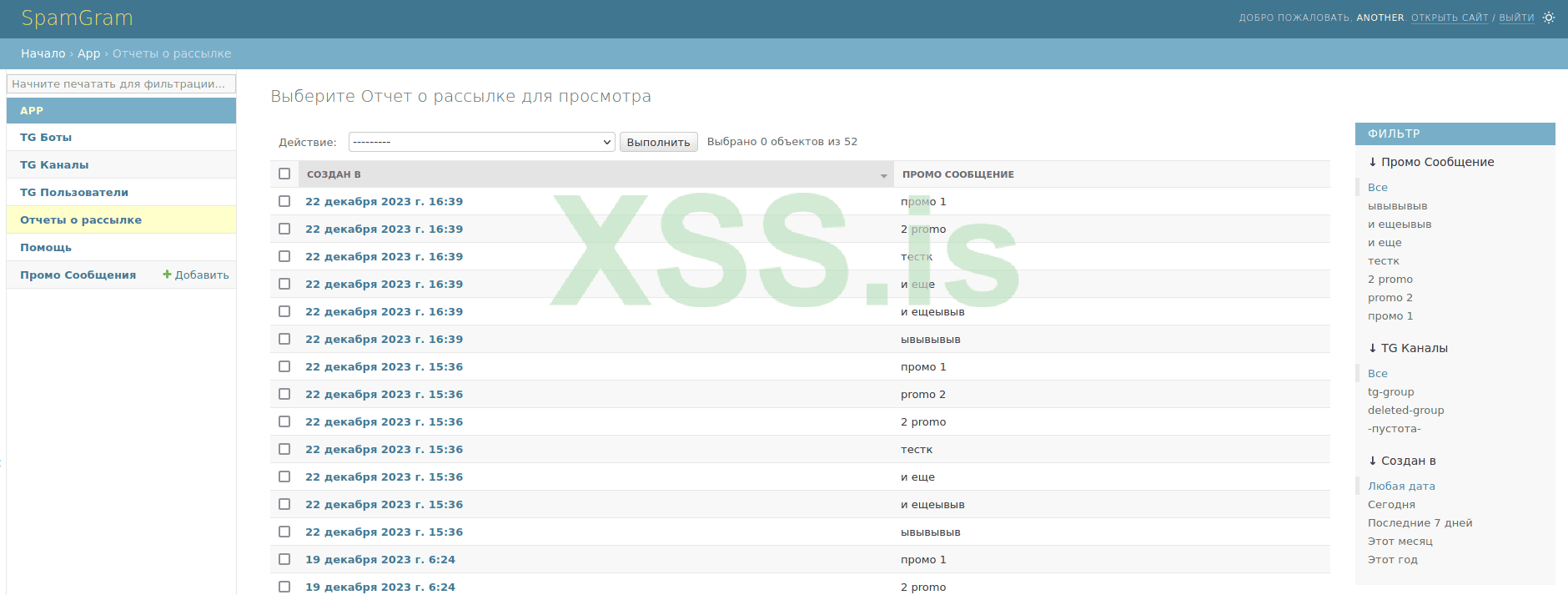Screen dimensions: 1568x595
Task: Click the Выйти logout link
Action: tap(1516, 18)
